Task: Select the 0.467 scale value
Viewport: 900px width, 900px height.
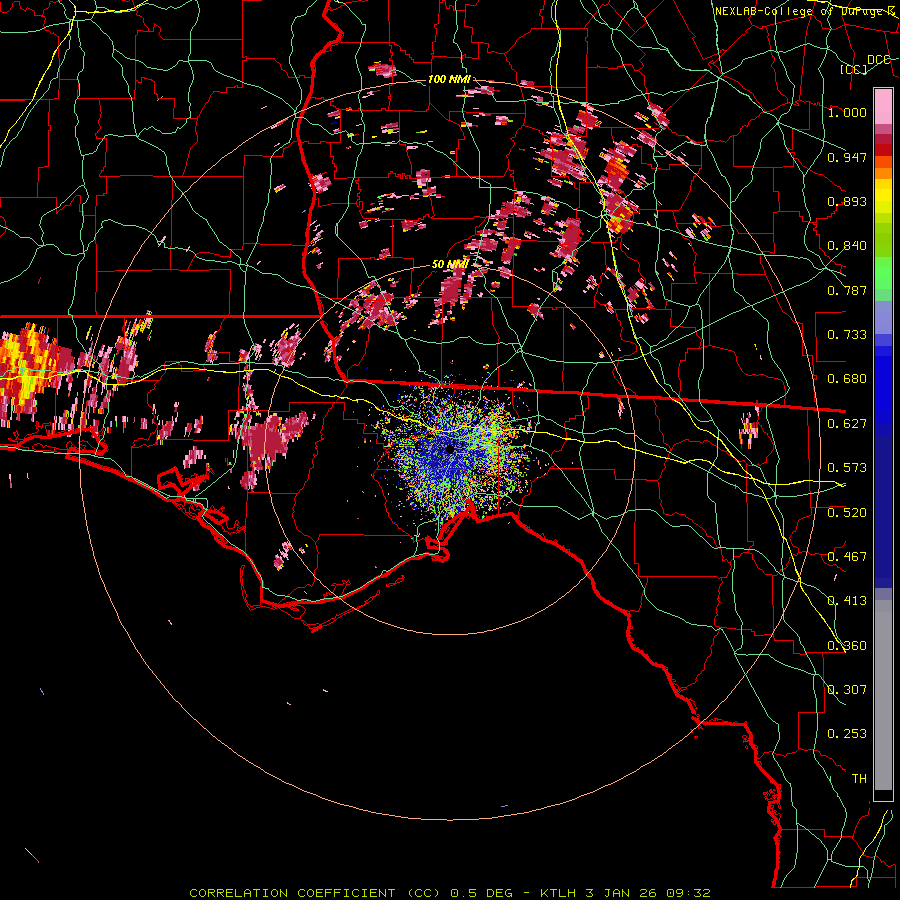Action: 847,557
